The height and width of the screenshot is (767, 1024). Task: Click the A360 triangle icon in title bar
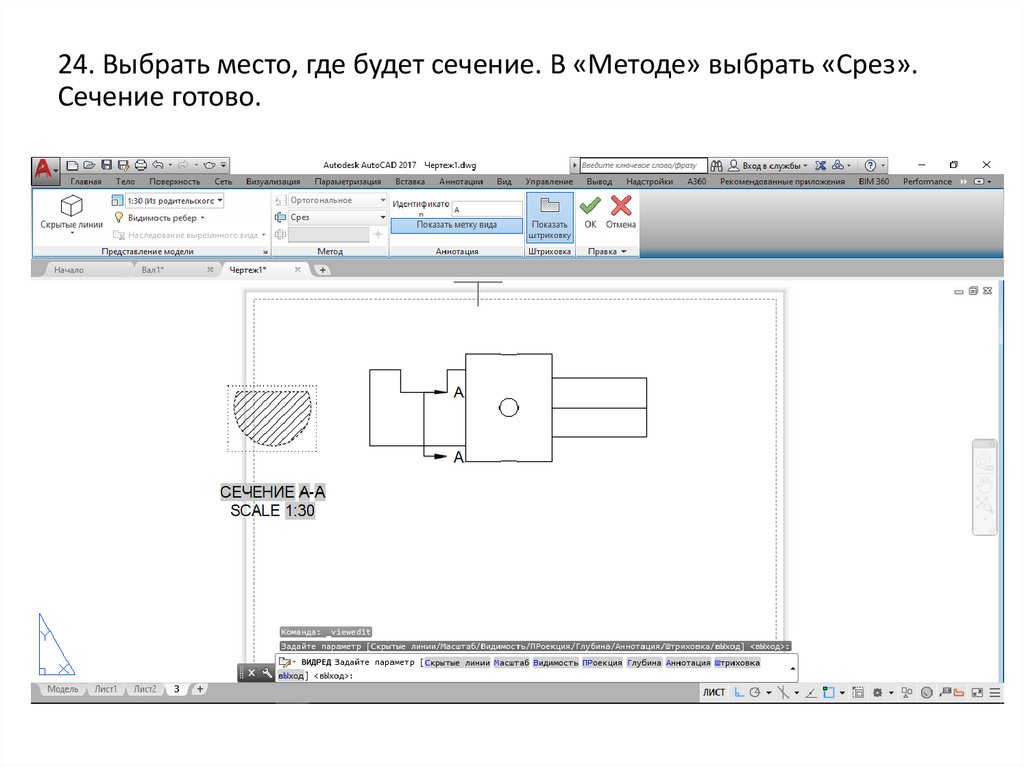(837, 165)
